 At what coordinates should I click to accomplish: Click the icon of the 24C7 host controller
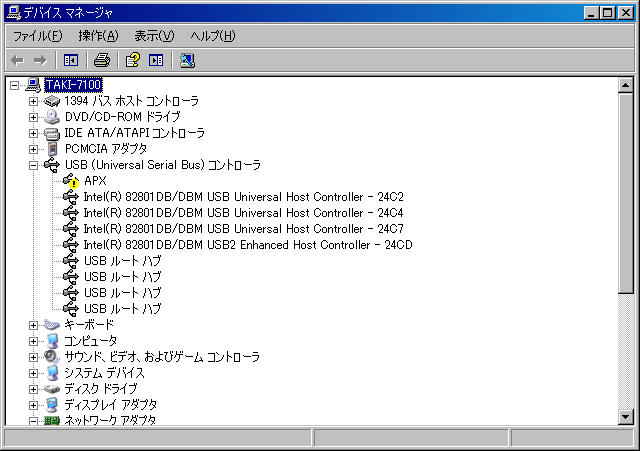[x=71, y=229]
